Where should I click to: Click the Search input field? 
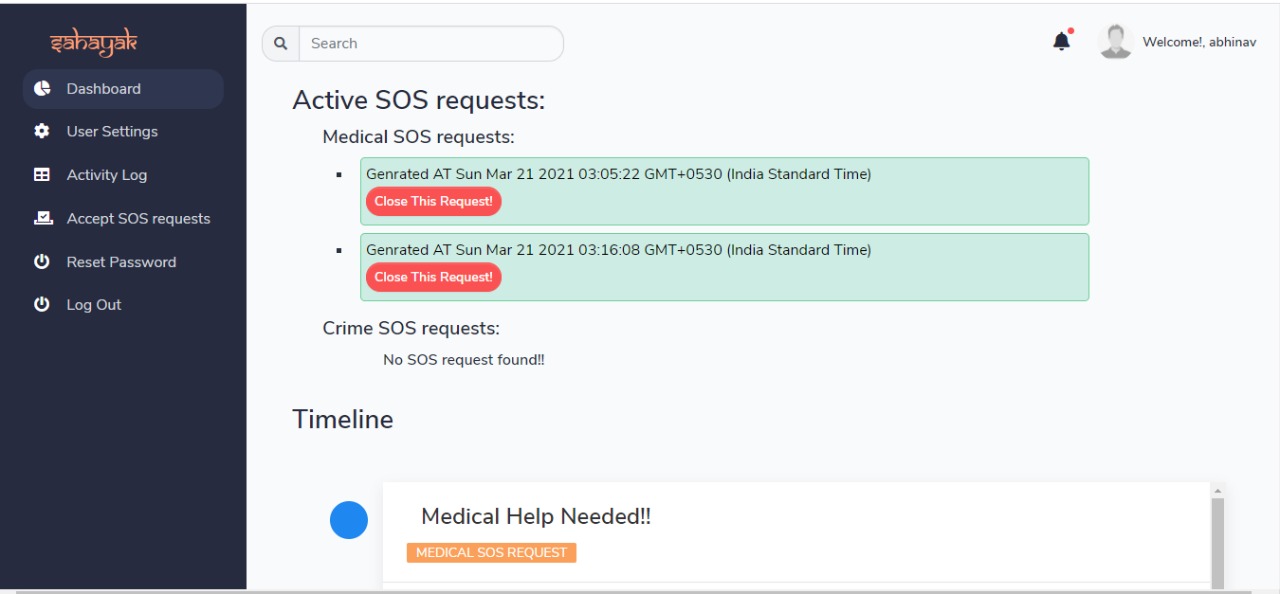coord(431,44)
